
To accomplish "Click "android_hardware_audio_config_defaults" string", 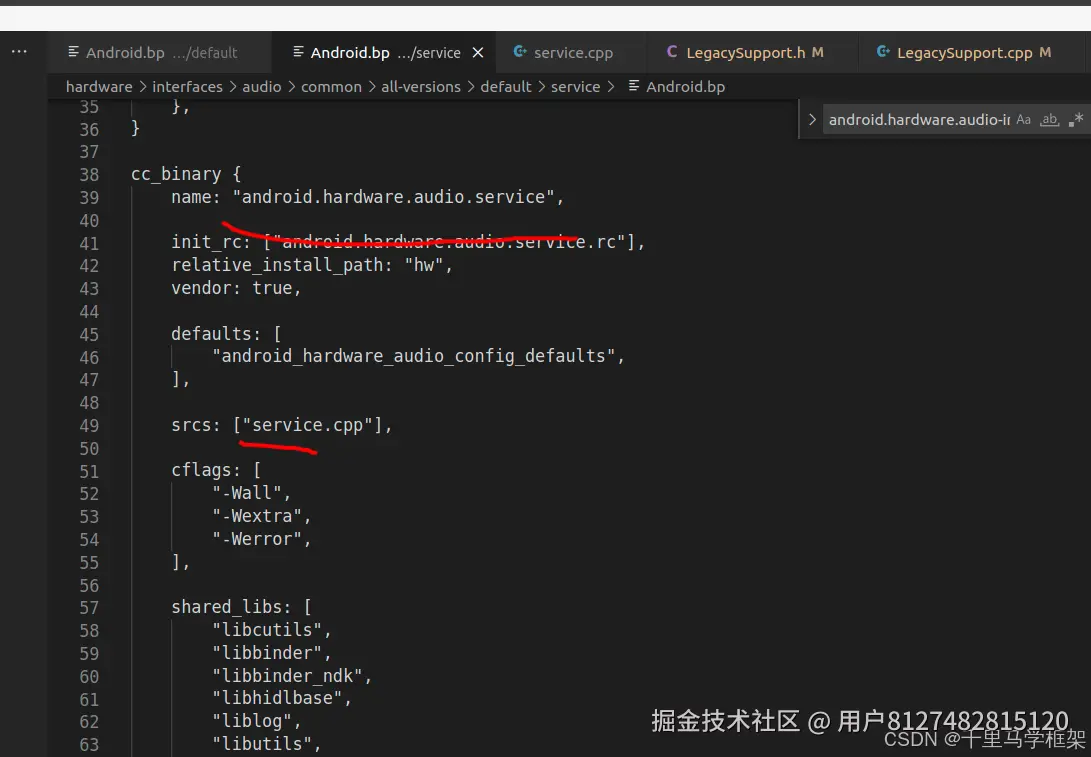I will [x=413, y=356].
